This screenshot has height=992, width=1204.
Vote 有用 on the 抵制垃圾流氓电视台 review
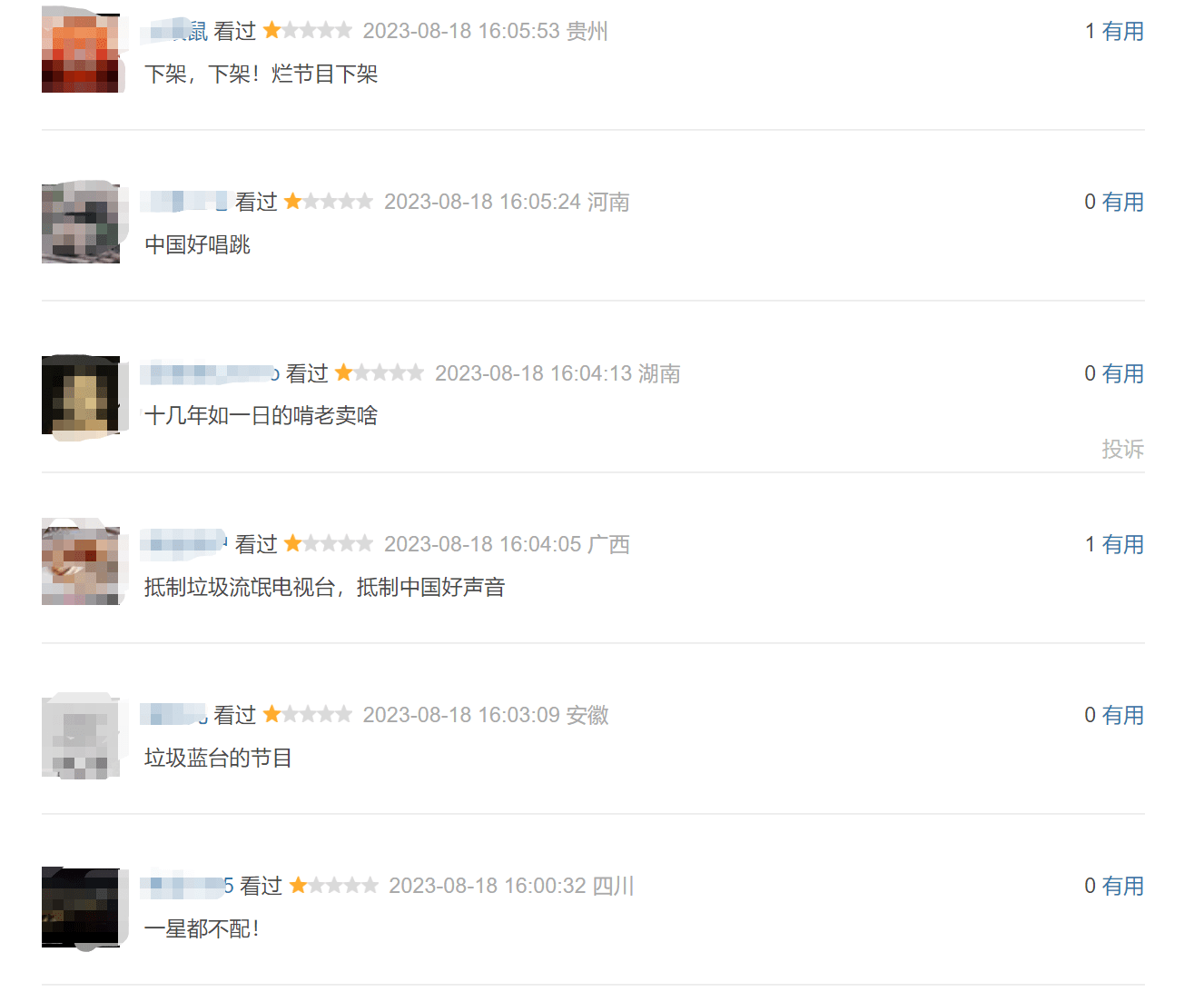(1122, 544)
